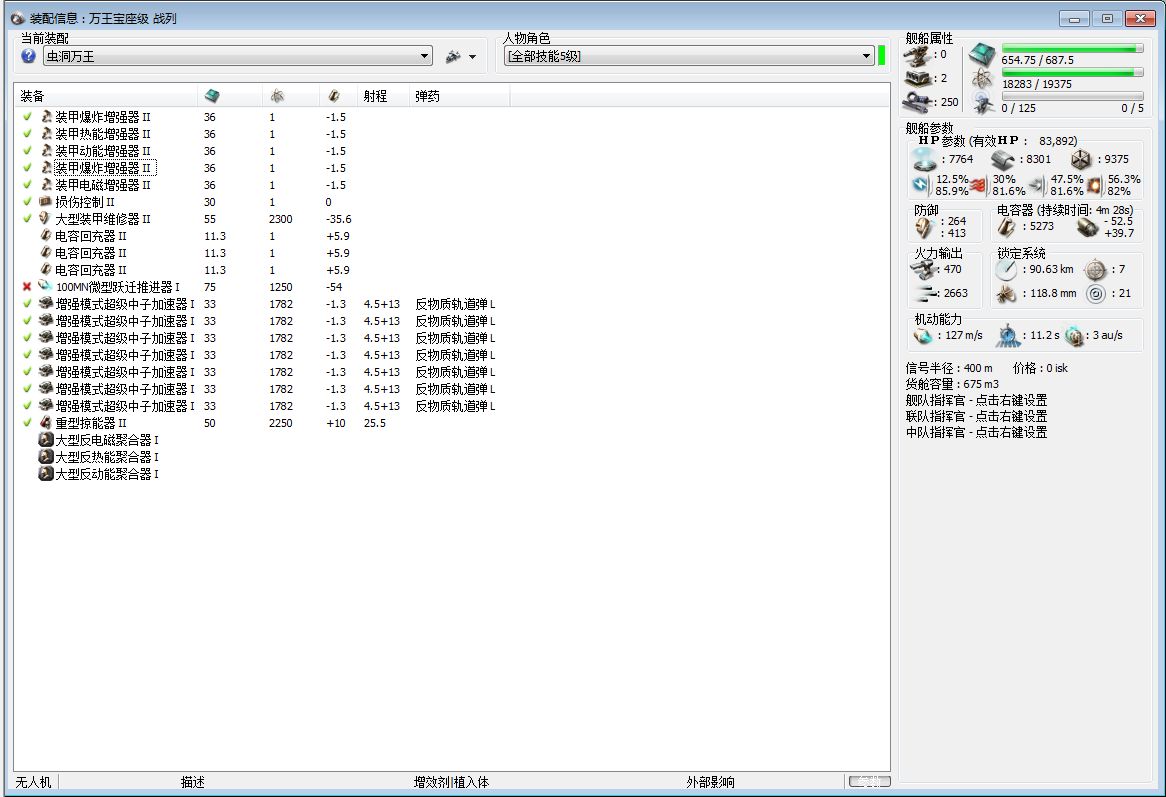The width and height of the screenshot is (1166, 797).
Task: Click the powergrid icon column header
Action: point(291,96)
